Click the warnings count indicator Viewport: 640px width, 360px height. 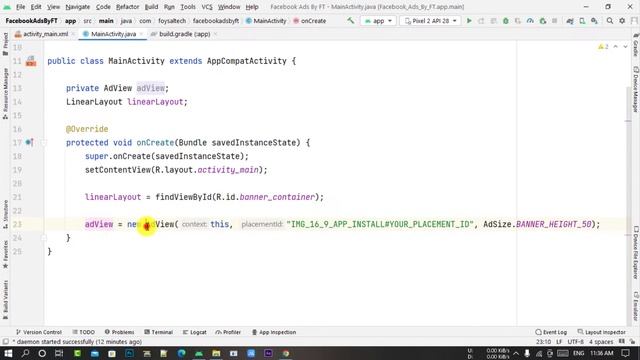click(603, 47)
